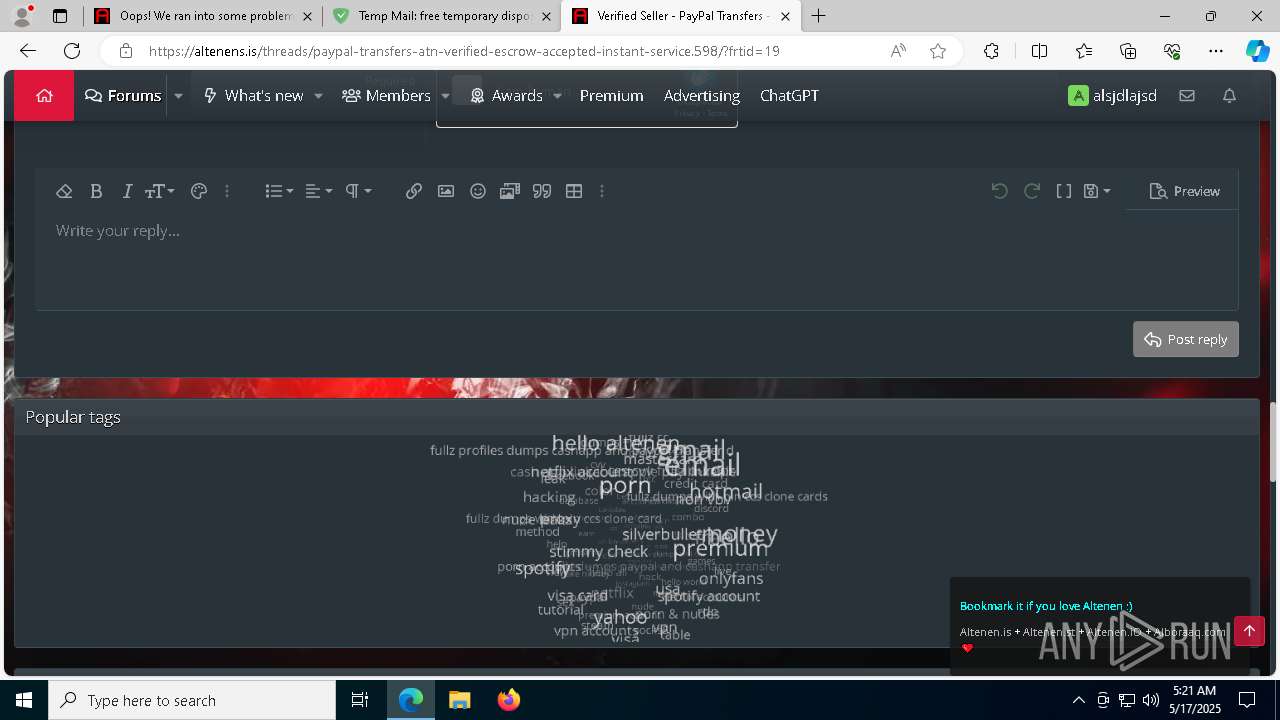Click the browser back arrow

(x=28, y=51)
